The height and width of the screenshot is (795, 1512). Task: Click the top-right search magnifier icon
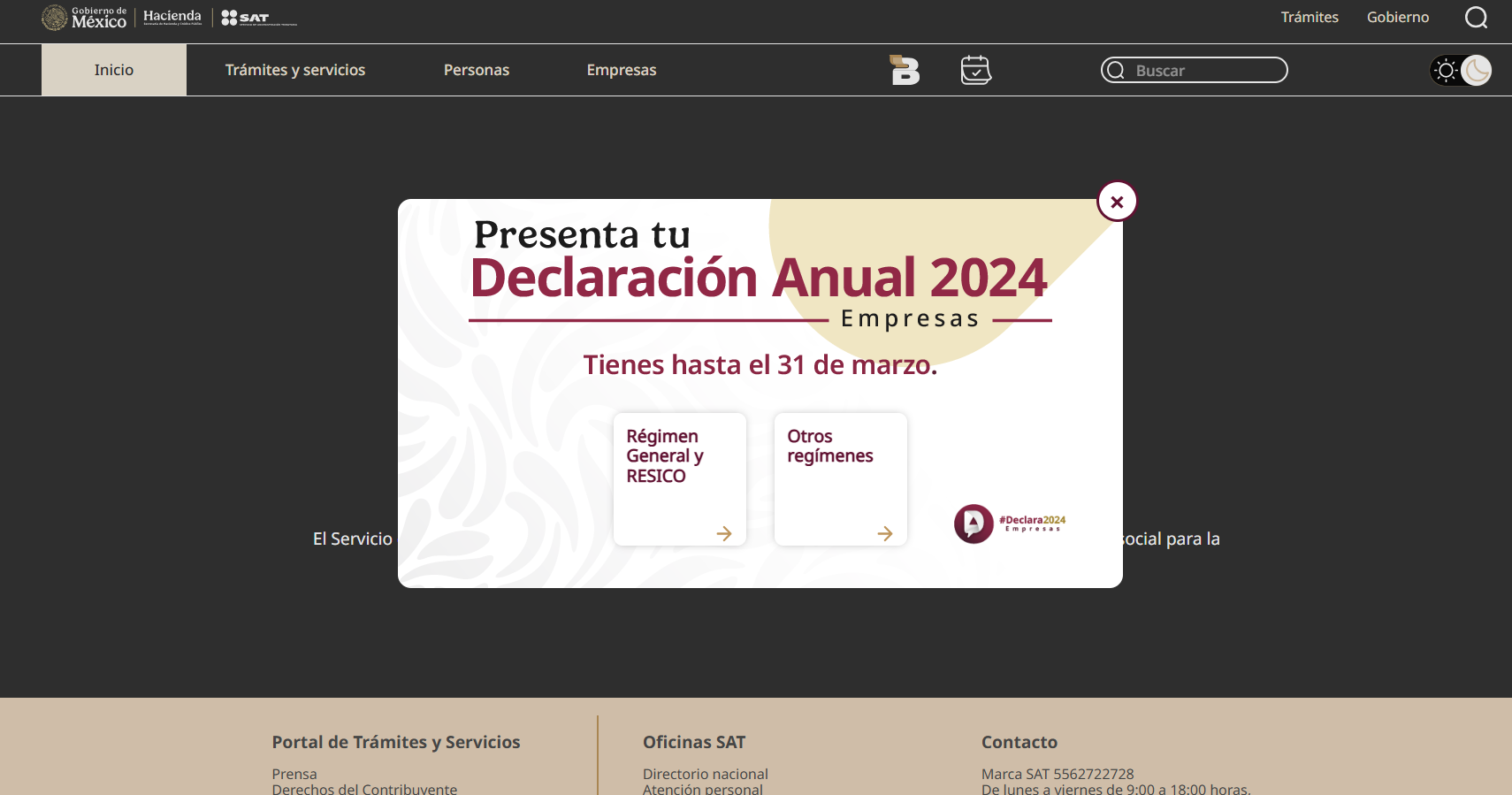(1476, 18)
